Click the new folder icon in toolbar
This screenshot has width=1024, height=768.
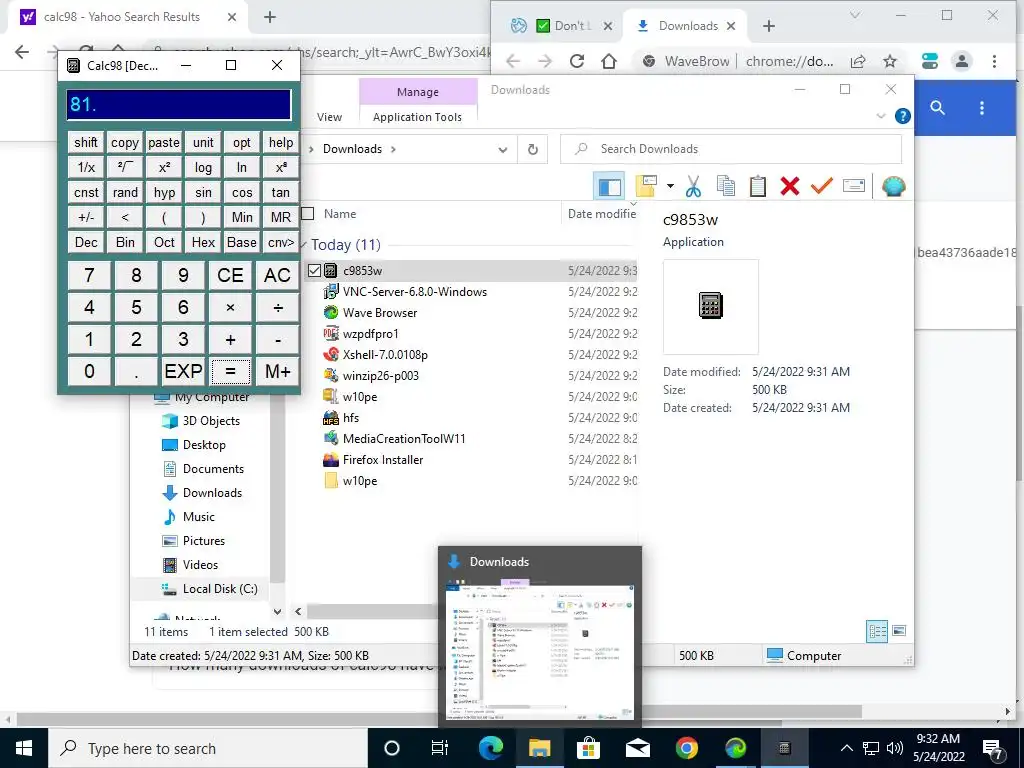(646, 187)
